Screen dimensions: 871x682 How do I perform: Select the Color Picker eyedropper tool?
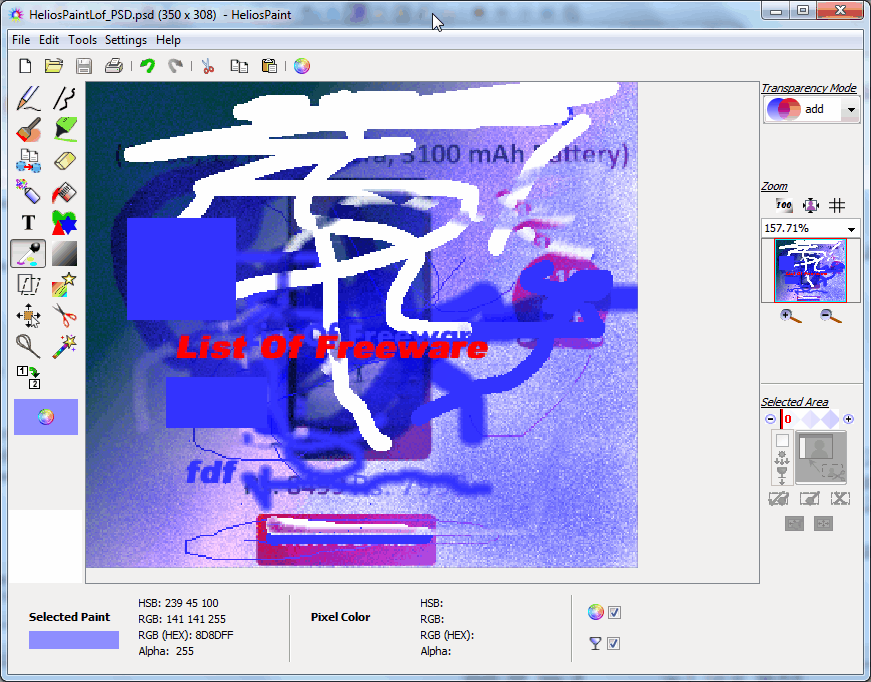[28, 254]
